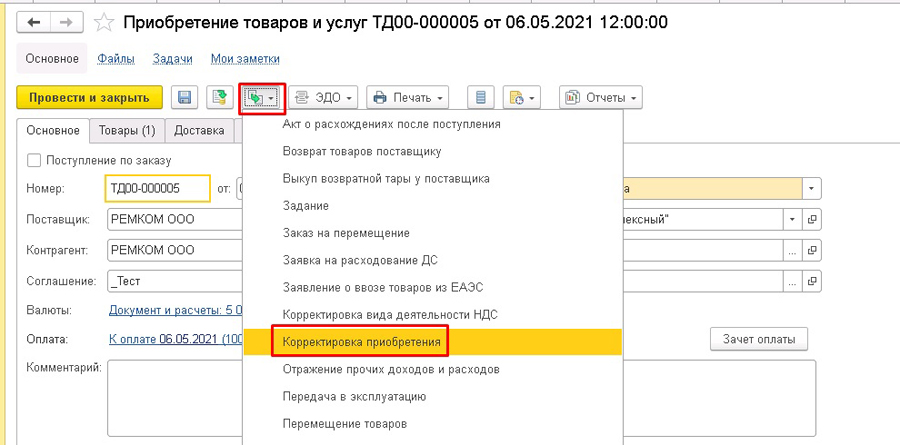
Task: Open the document-with-clock dropdown icon
Action: 521,98
